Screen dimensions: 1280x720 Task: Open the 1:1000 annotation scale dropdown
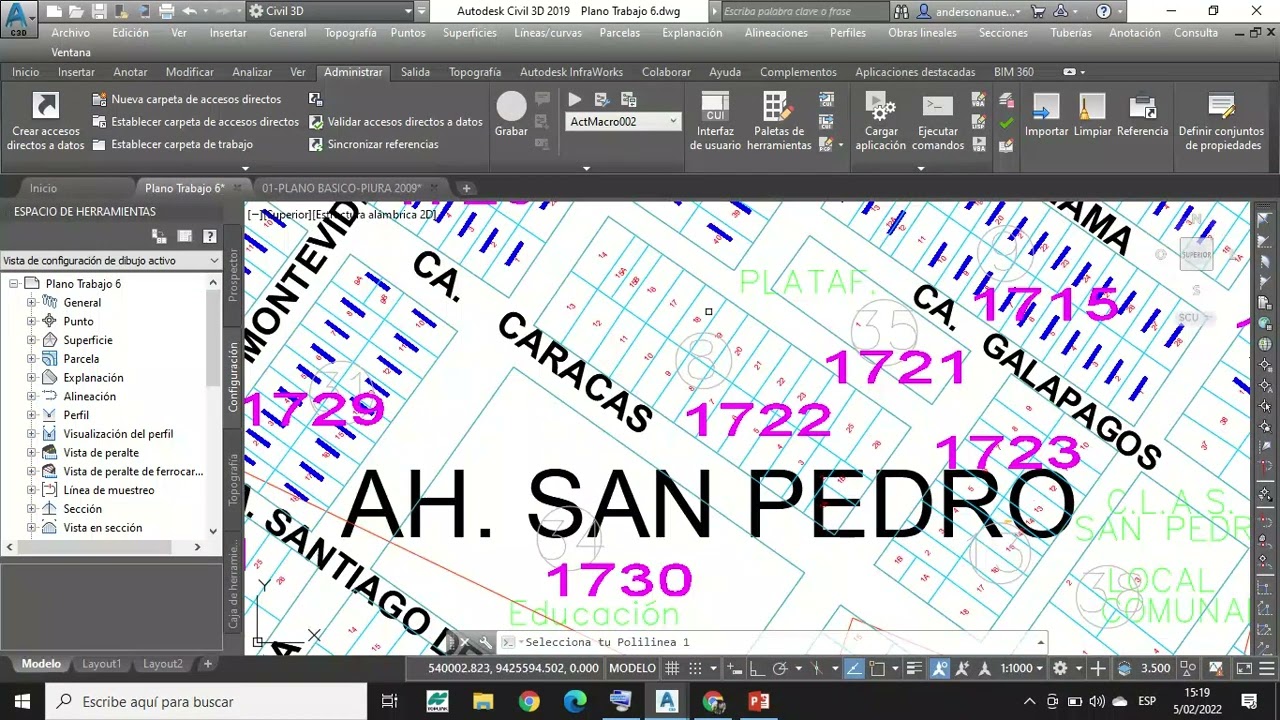(1023, 668)
